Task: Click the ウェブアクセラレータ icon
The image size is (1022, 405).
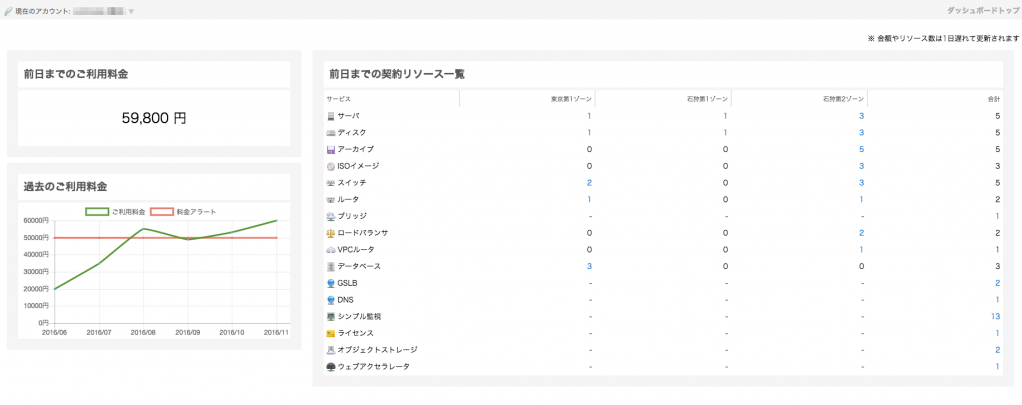Action: click(x=331, y=367)
